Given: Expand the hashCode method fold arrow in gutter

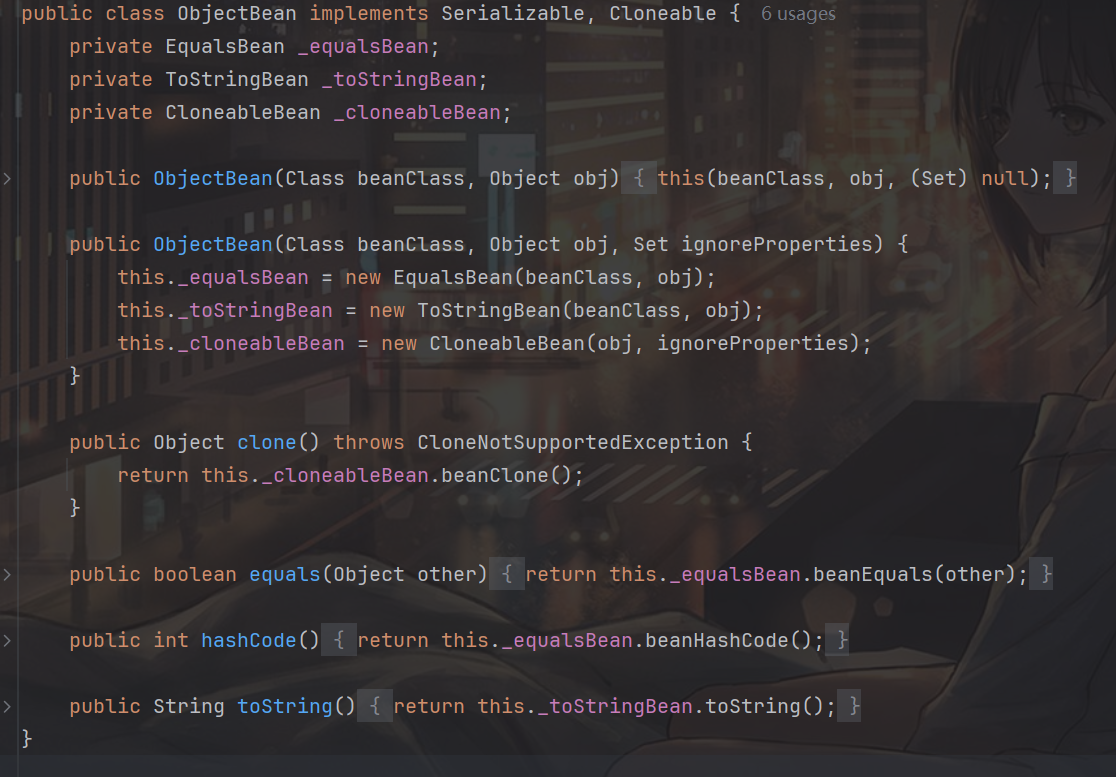Looking at the screenshot, I should [x=8, y=641].
